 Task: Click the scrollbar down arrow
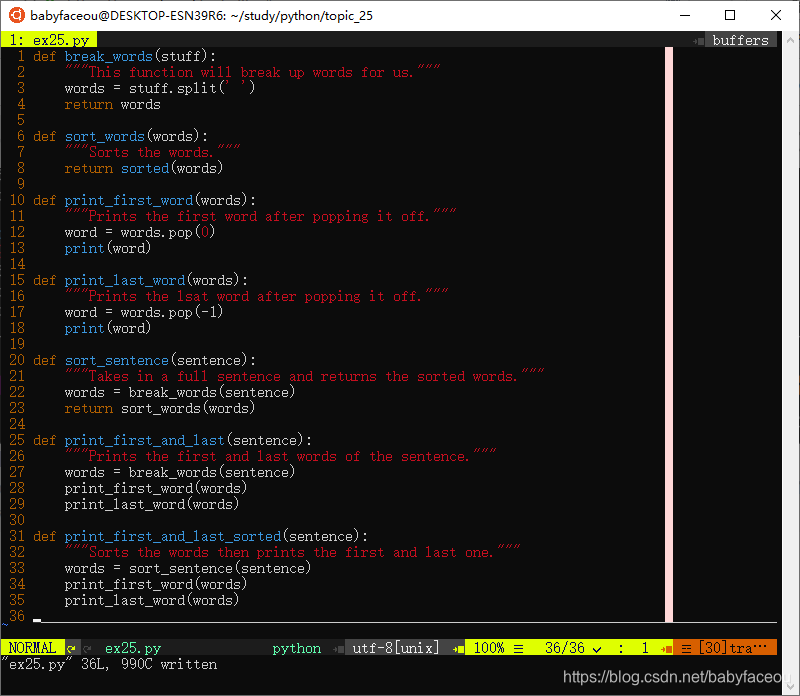tap(790, 687)
